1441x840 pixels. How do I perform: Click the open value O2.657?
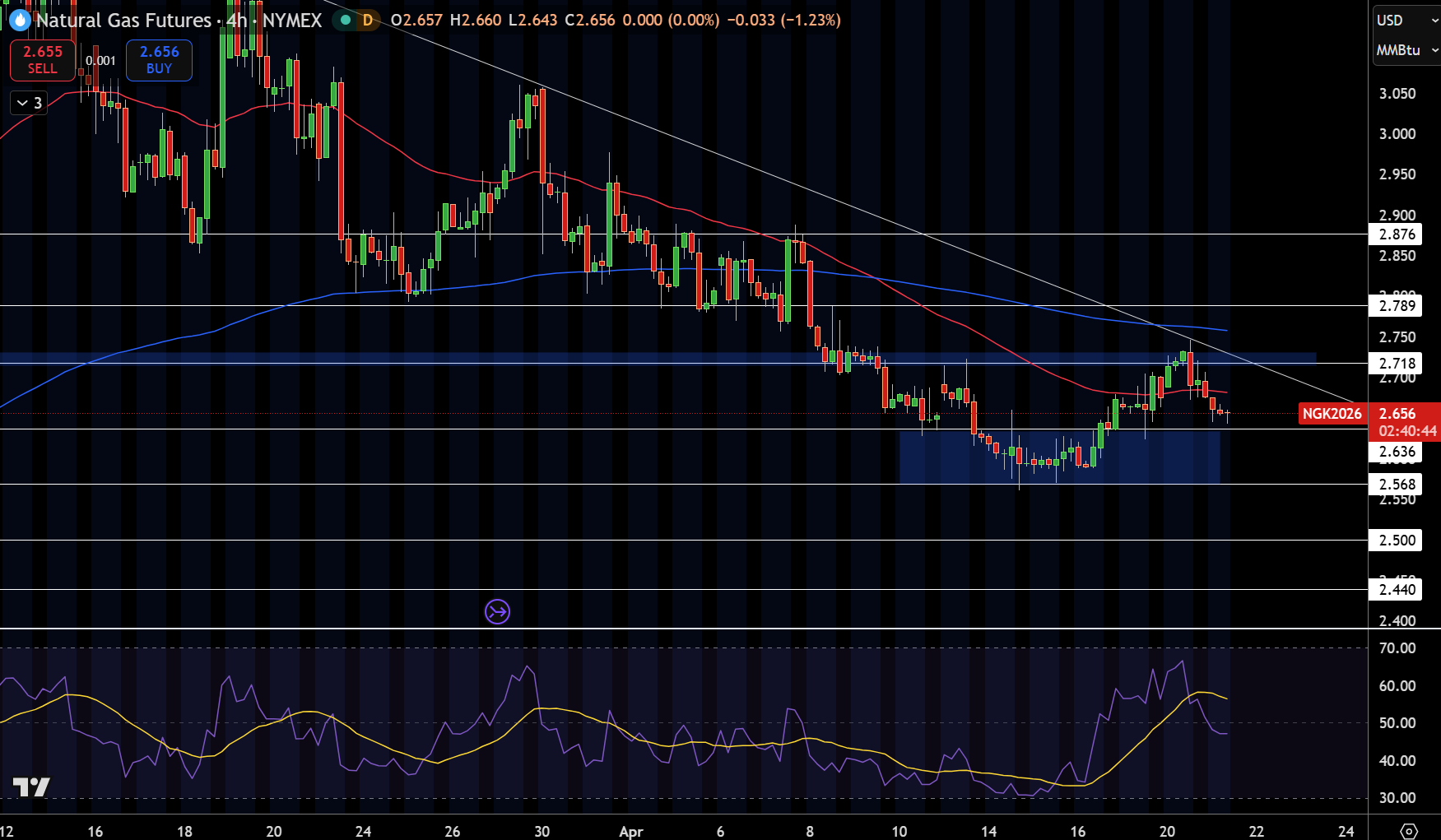[x=416, y=20]
